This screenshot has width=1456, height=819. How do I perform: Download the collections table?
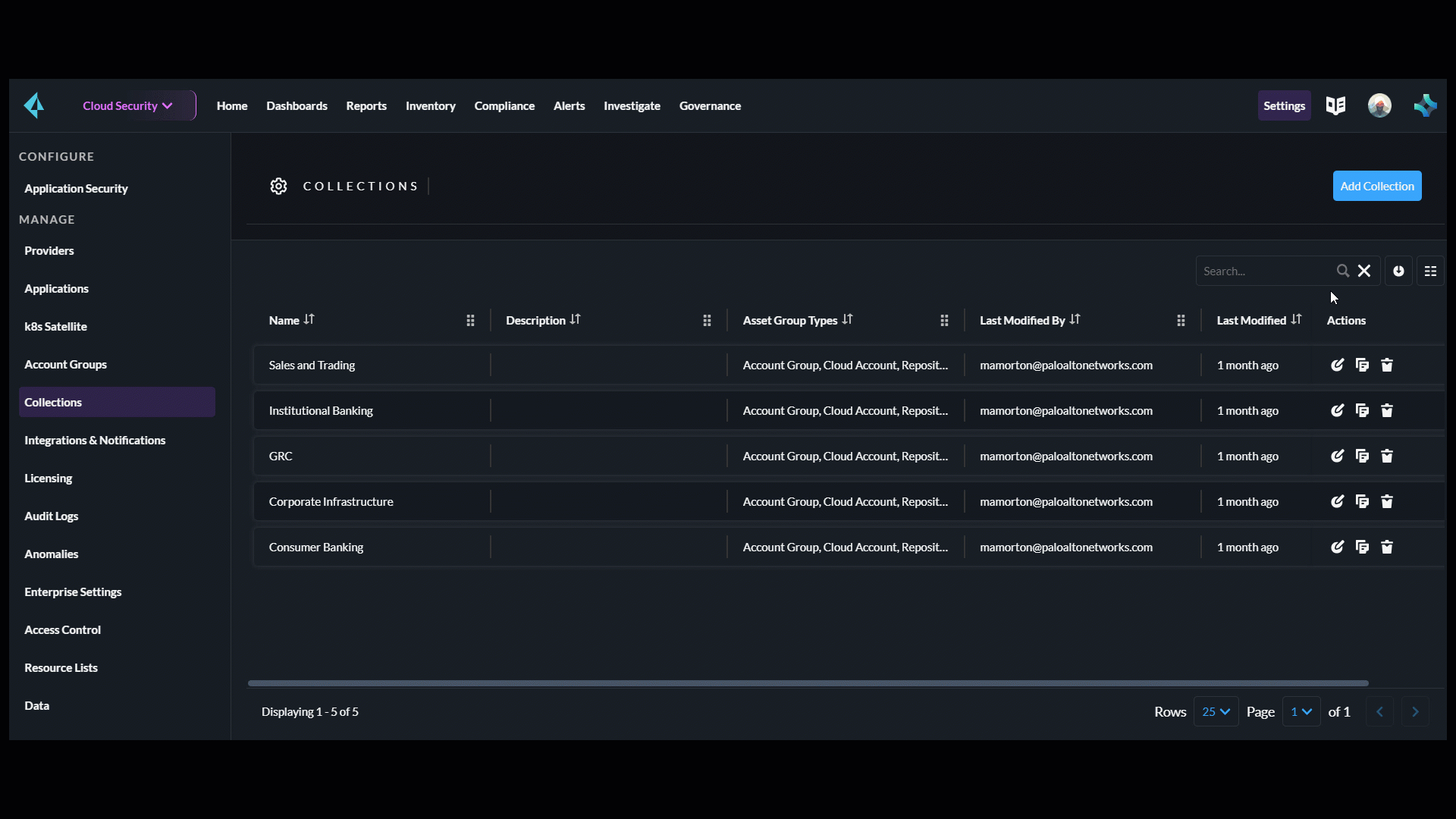tap(1398, 271)
